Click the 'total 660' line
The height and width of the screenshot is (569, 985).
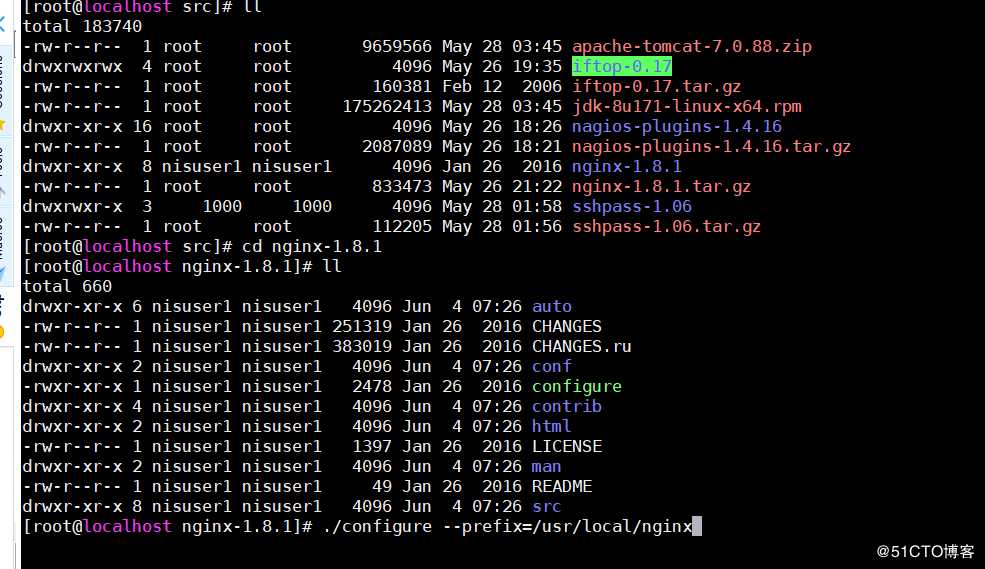pos(67,286)
